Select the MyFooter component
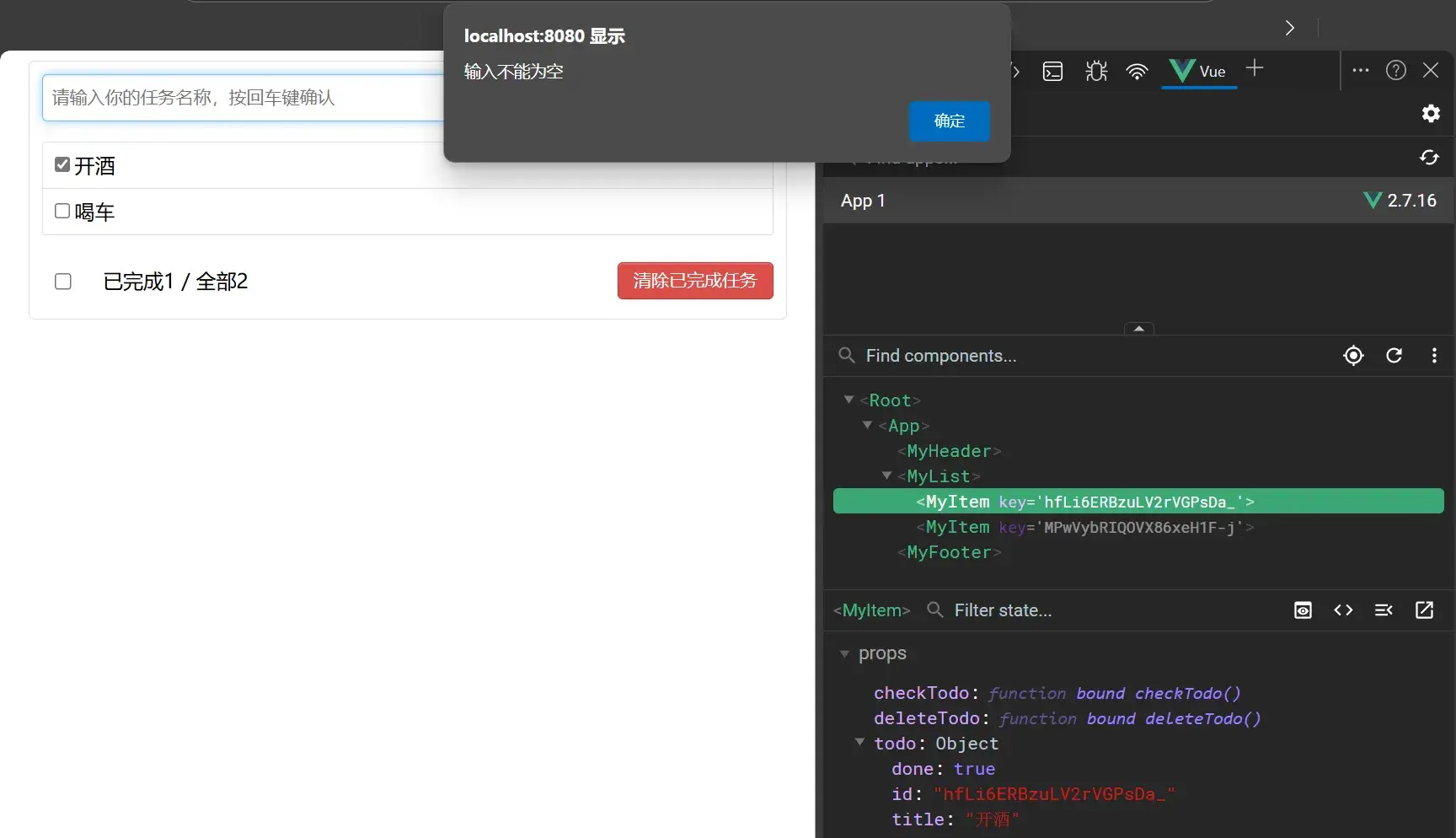The width and height of the screenshot is (1456, 838). [x=949, y=552]
